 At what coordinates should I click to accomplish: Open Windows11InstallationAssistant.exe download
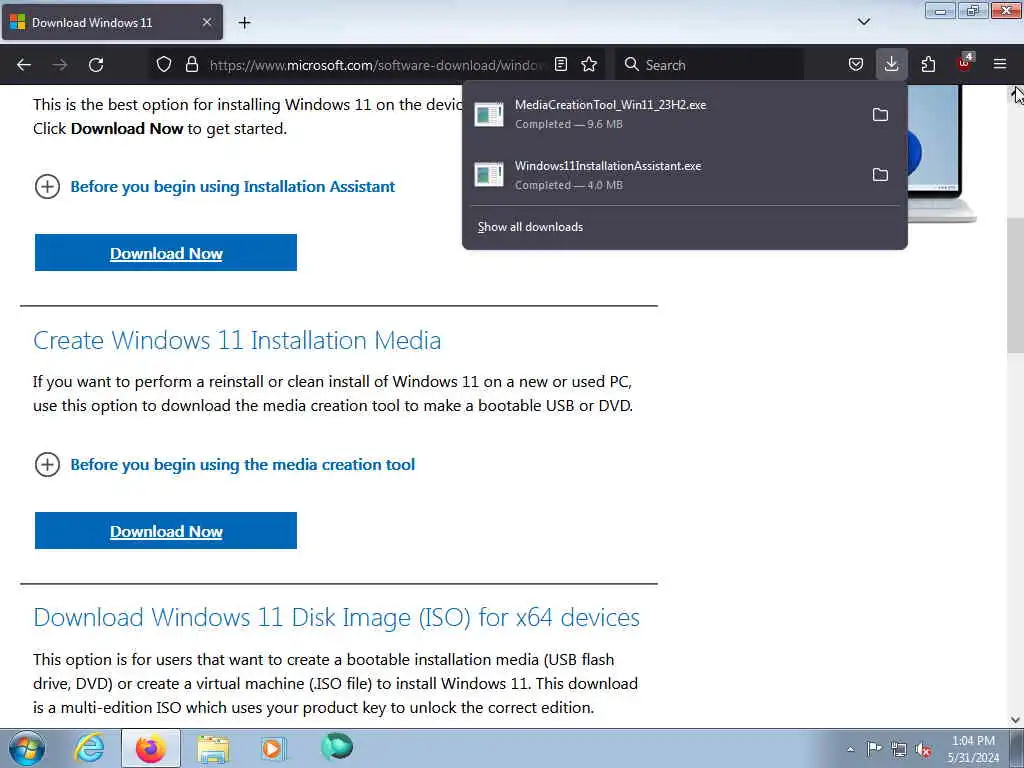pos(666,174)
